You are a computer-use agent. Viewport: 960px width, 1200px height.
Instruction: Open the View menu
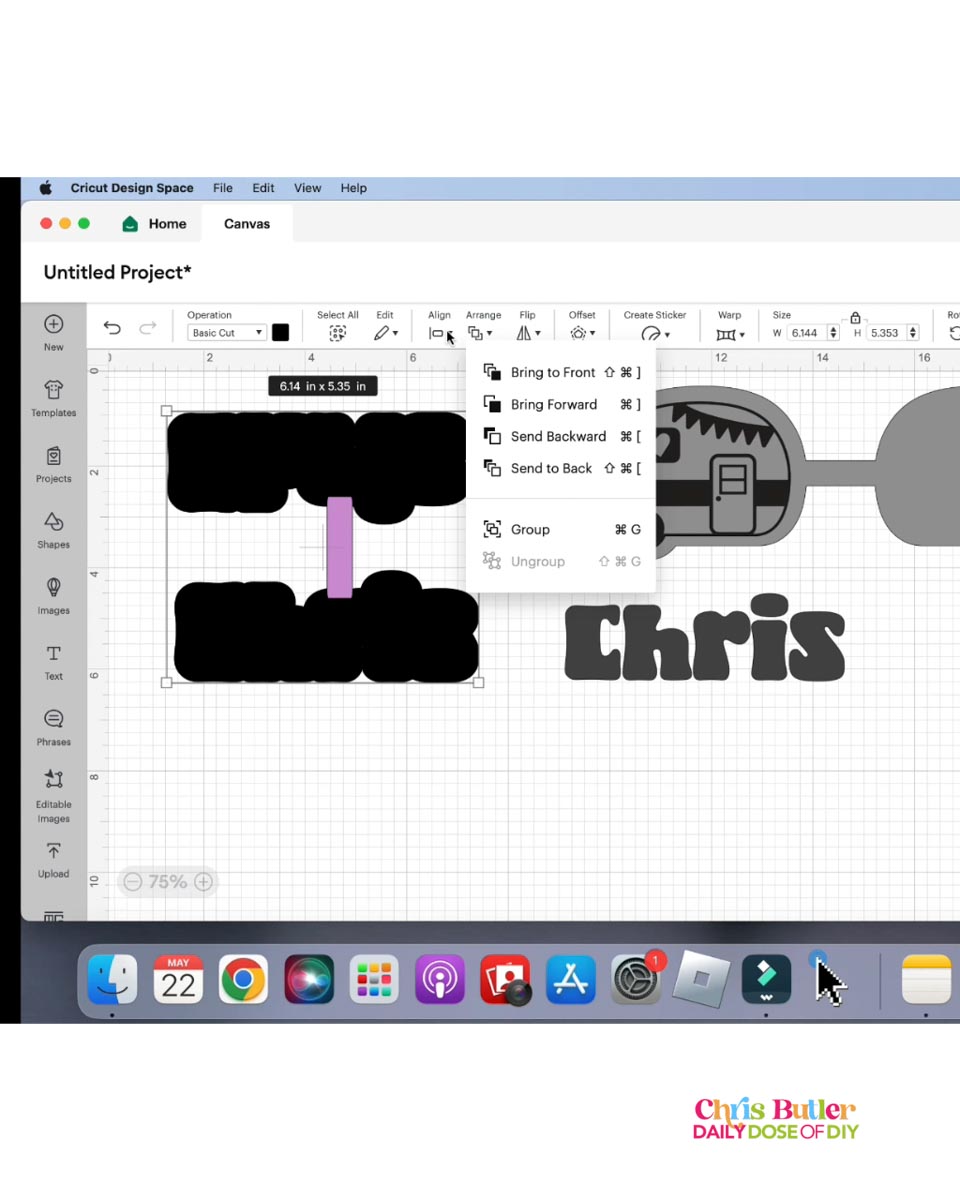(308, 188)
